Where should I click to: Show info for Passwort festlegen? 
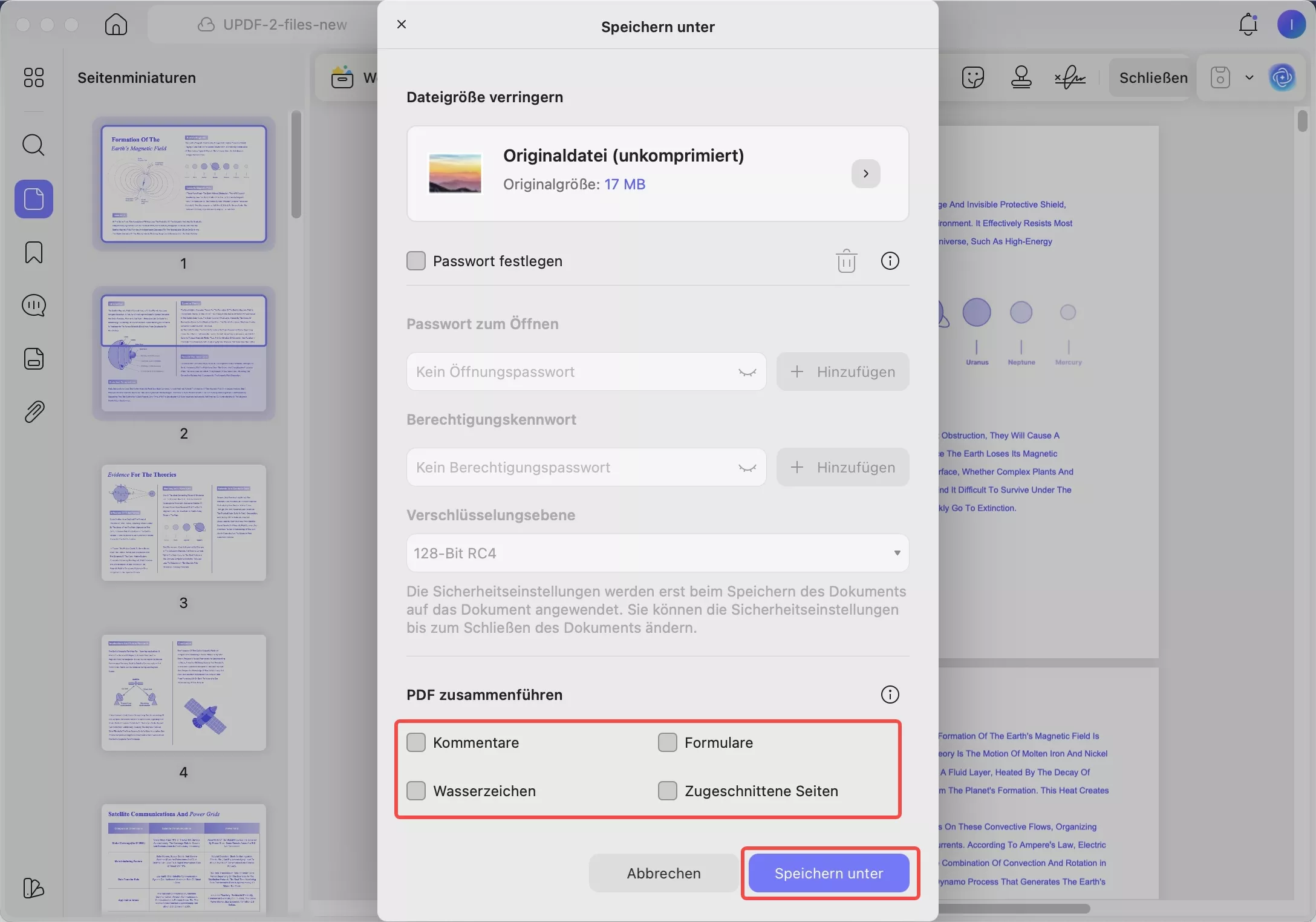(890, 261)
